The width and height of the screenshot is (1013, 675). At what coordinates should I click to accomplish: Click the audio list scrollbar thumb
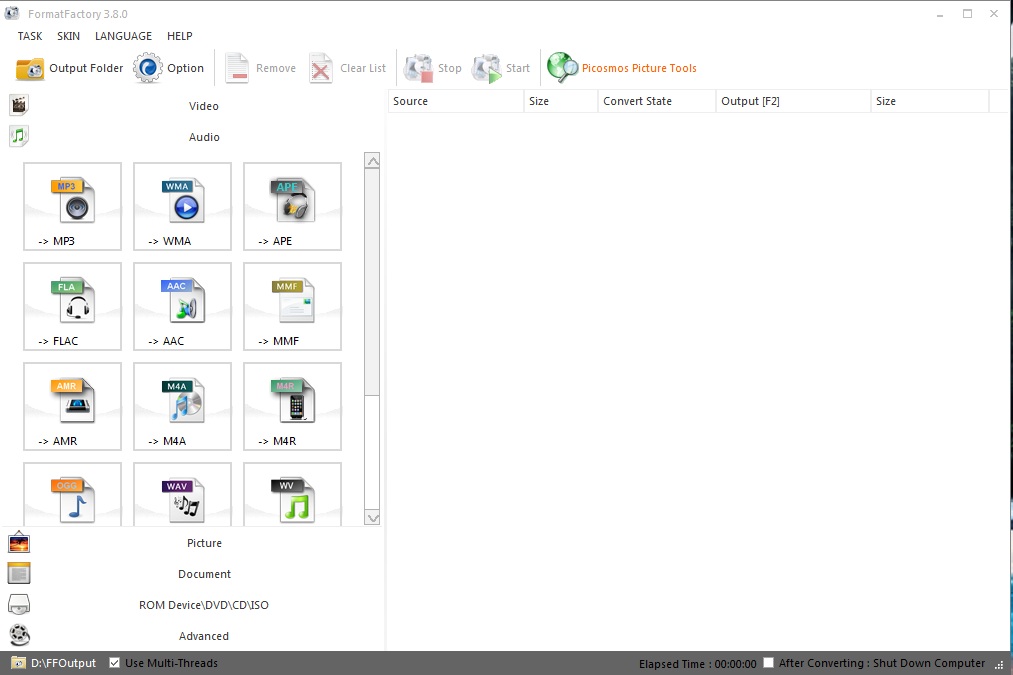[x=372, y=282]
